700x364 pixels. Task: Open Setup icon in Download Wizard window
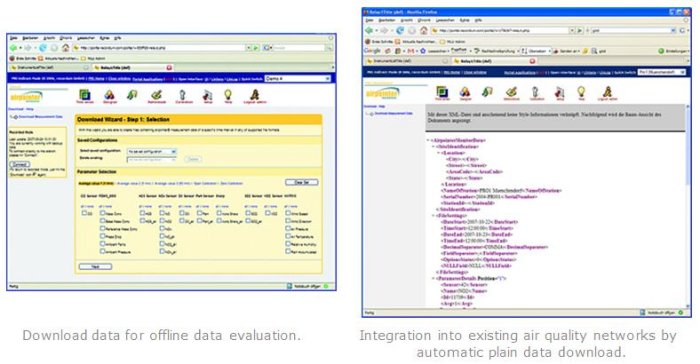(208, 96)
